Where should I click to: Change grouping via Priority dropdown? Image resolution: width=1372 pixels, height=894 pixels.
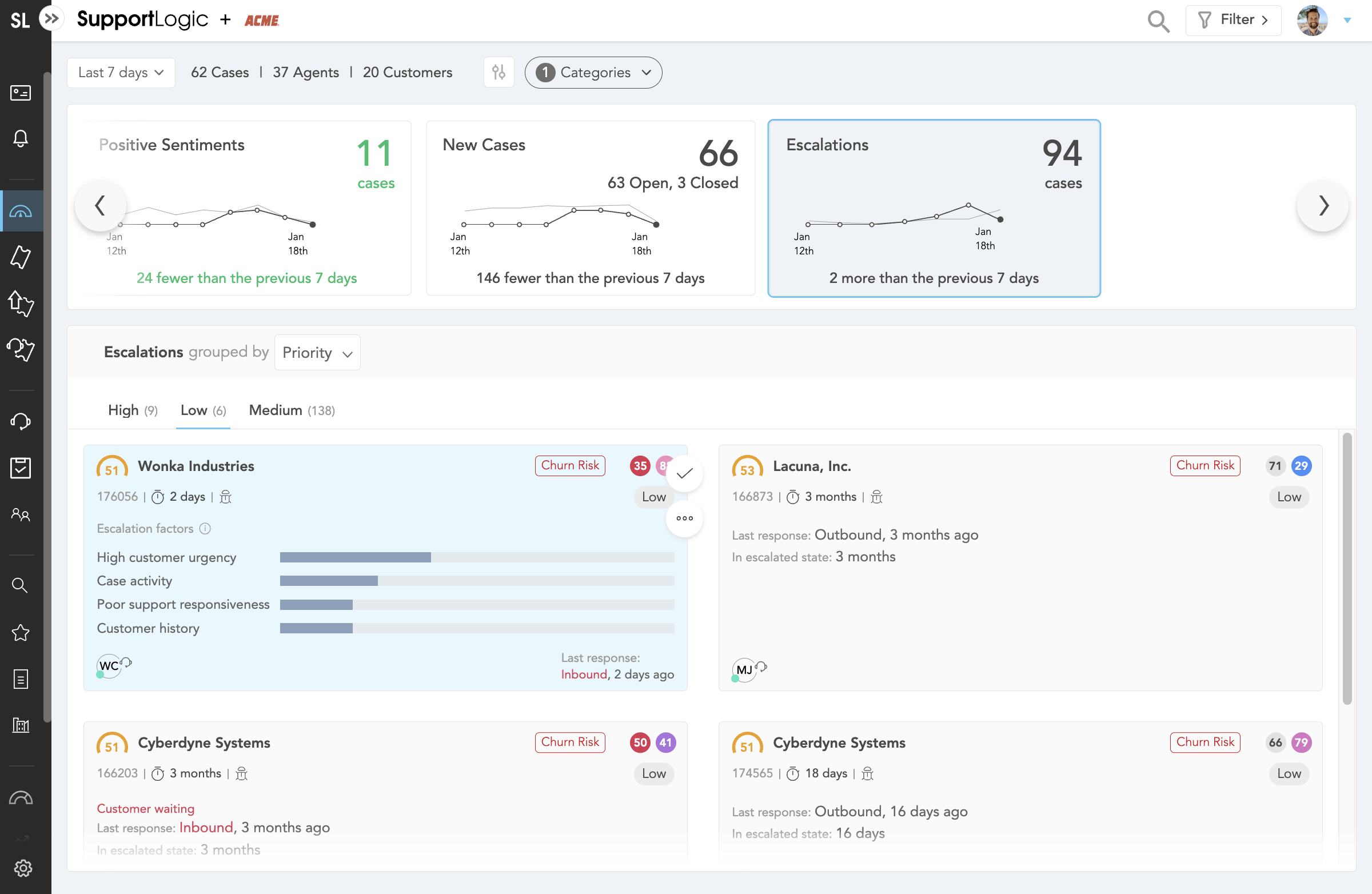point(318,352)
